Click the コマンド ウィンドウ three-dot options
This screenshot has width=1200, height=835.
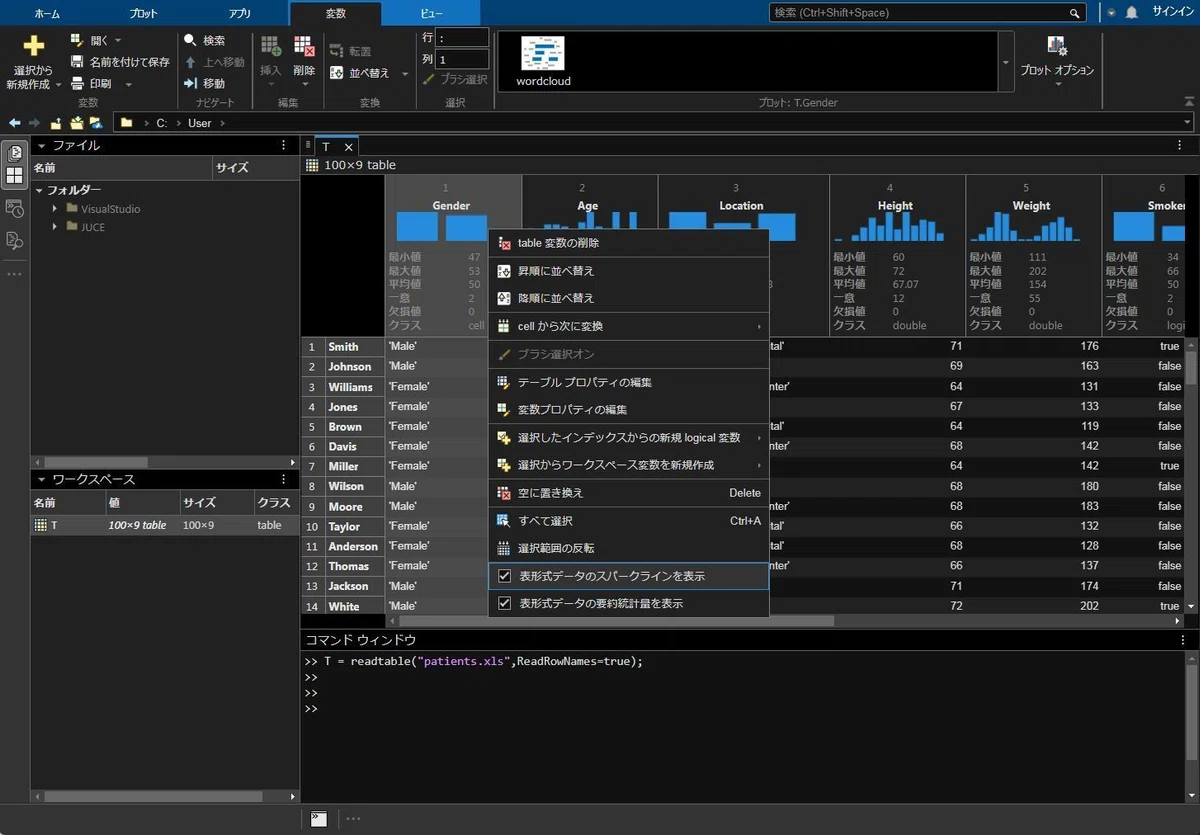pyautogui.click(x=1183, y=640)
